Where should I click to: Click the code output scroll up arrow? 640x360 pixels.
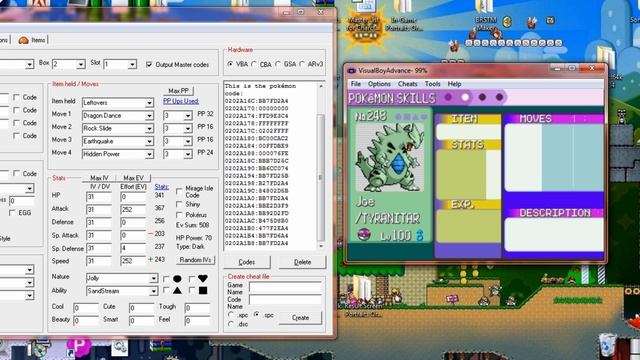coord(320,86)
